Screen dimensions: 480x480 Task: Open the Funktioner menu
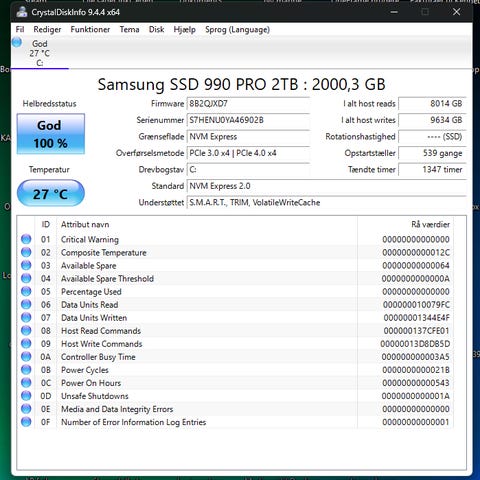pyautogui.click(x=90, y=29)
